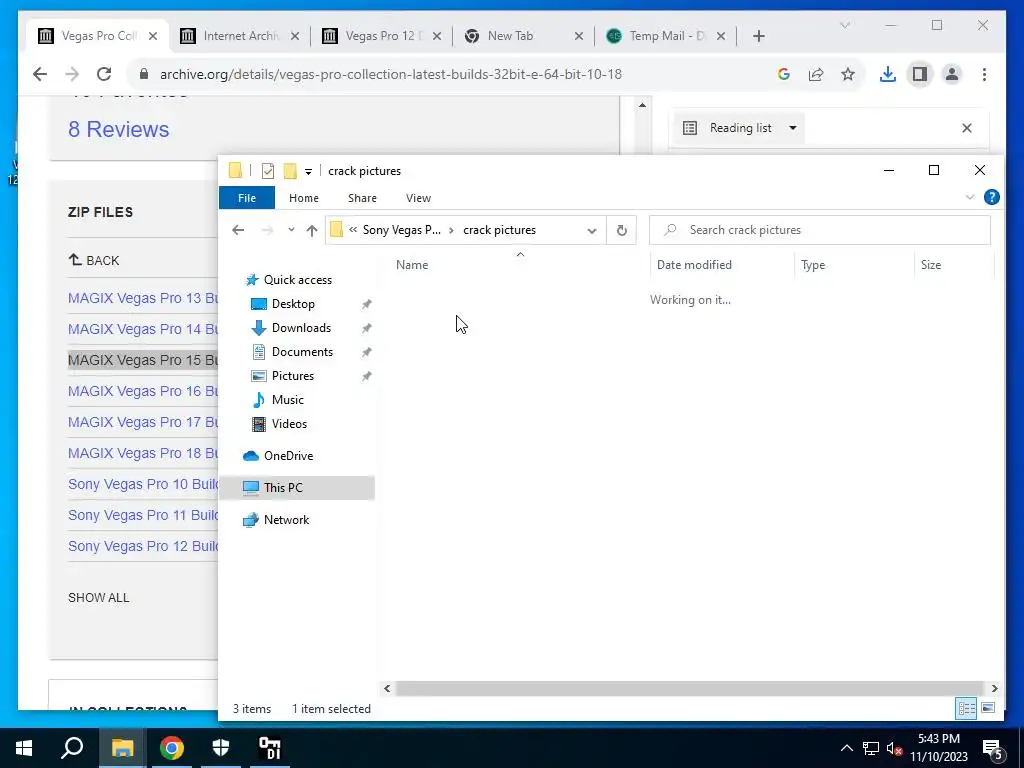Viewport: 1024px width, 768px height.
Task: Open MAGIX Vegas Pro 14 link
Action: coord(143,329)
